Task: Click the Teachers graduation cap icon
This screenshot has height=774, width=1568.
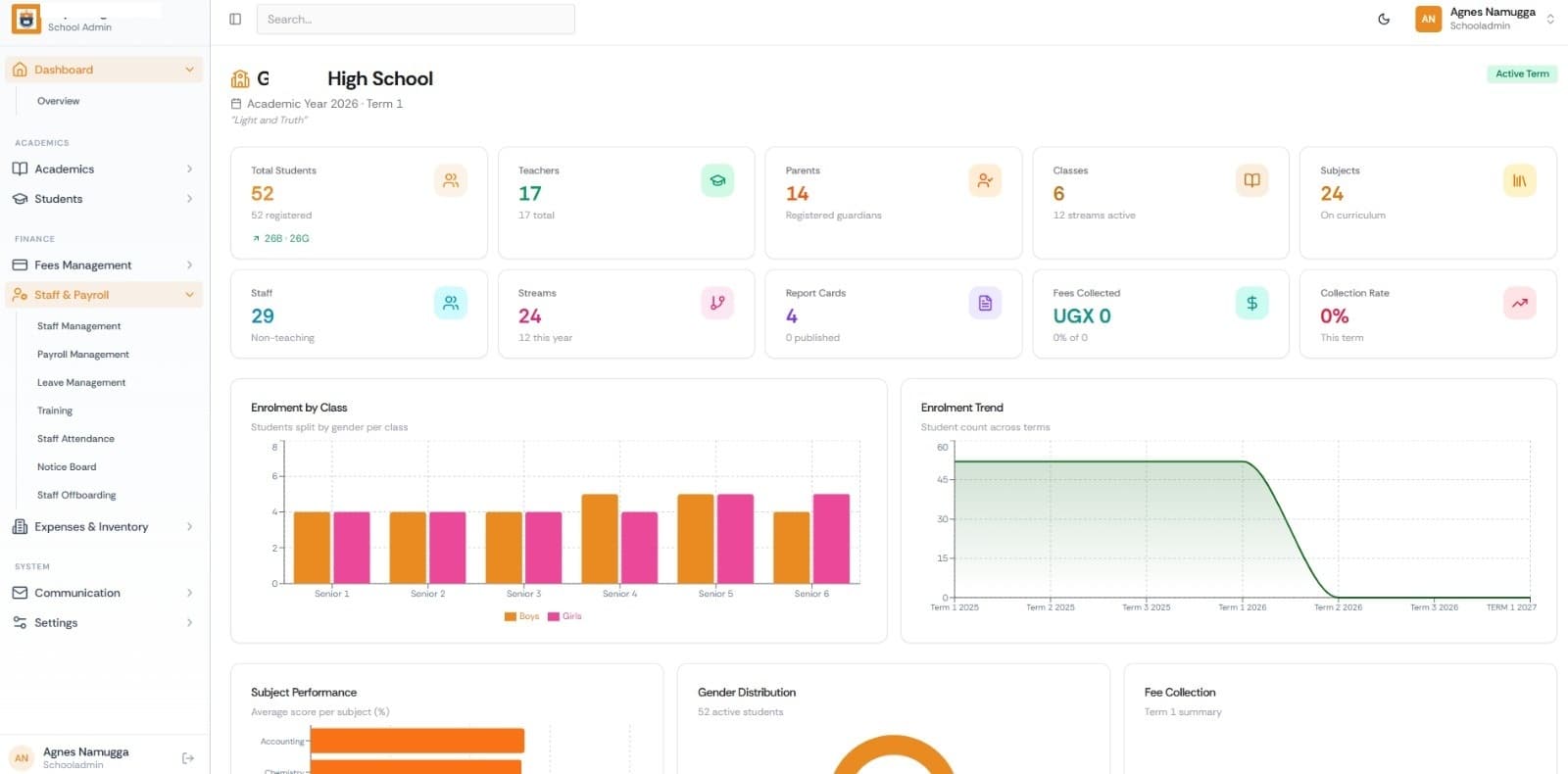Action: tap(717, 181)
